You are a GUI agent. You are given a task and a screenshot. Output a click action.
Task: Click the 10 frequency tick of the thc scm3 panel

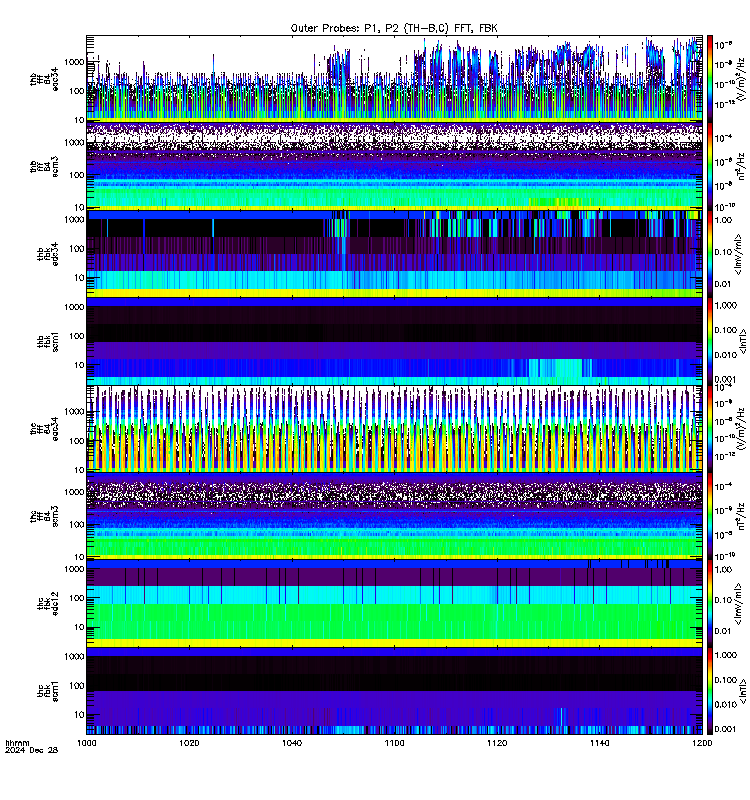click(x=79, y=557)
